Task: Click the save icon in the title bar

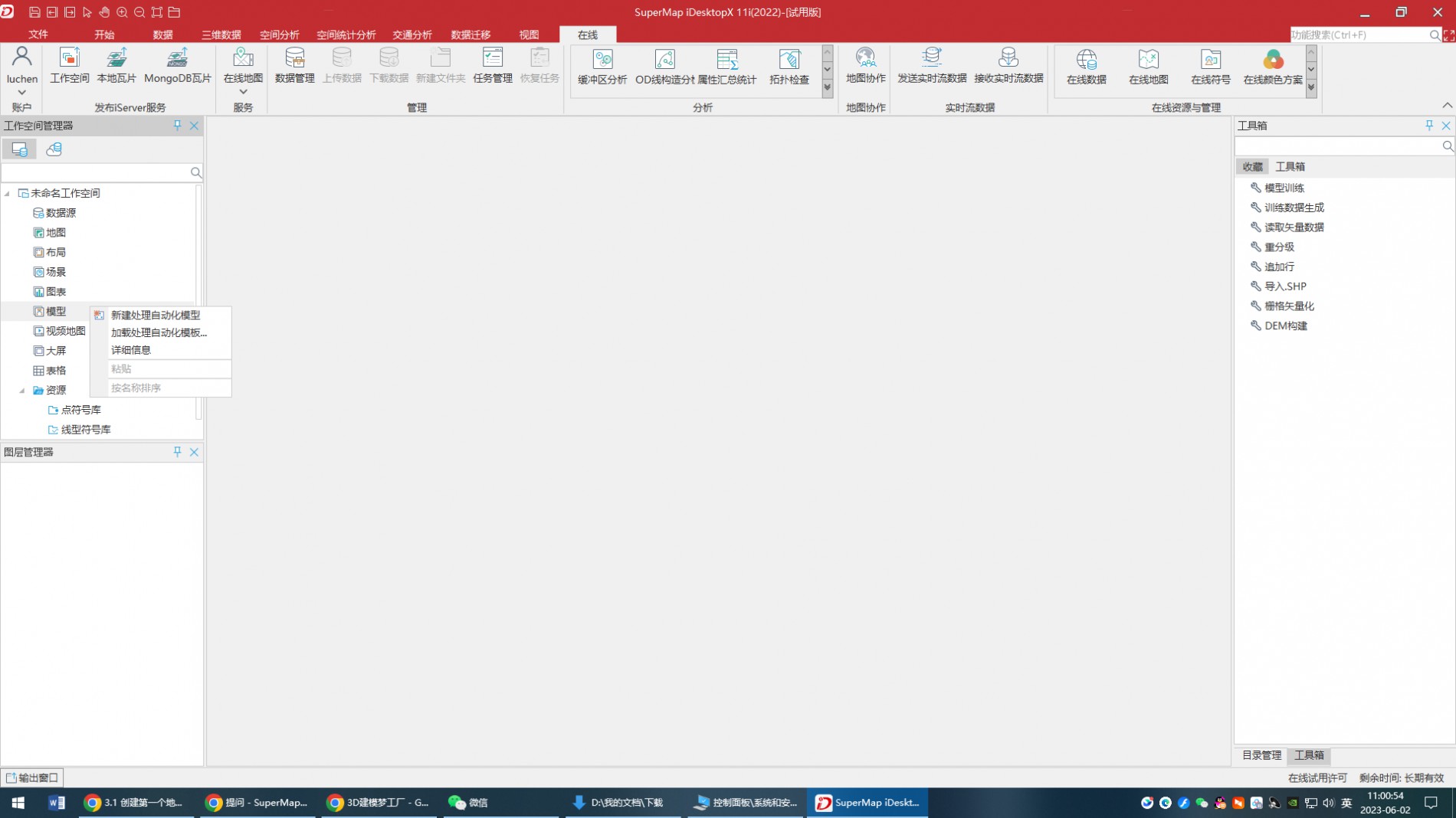Action: coord(34,12)
